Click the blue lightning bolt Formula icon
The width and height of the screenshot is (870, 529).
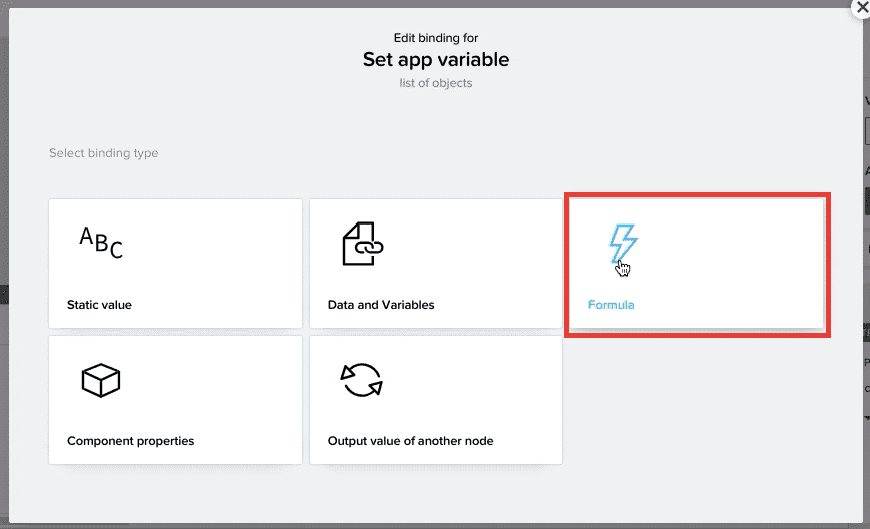[x=623, y=244]
